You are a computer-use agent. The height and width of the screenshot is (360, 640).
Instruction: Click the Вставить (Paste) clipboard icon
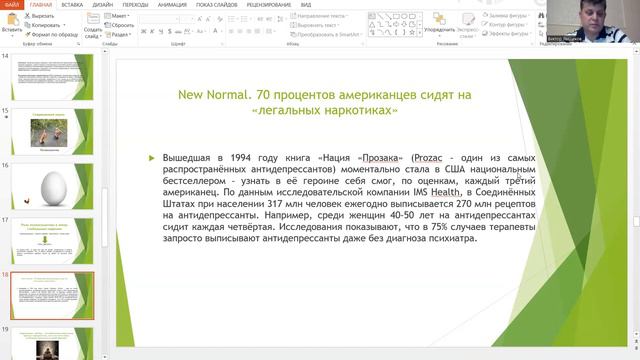coord(12,20)
